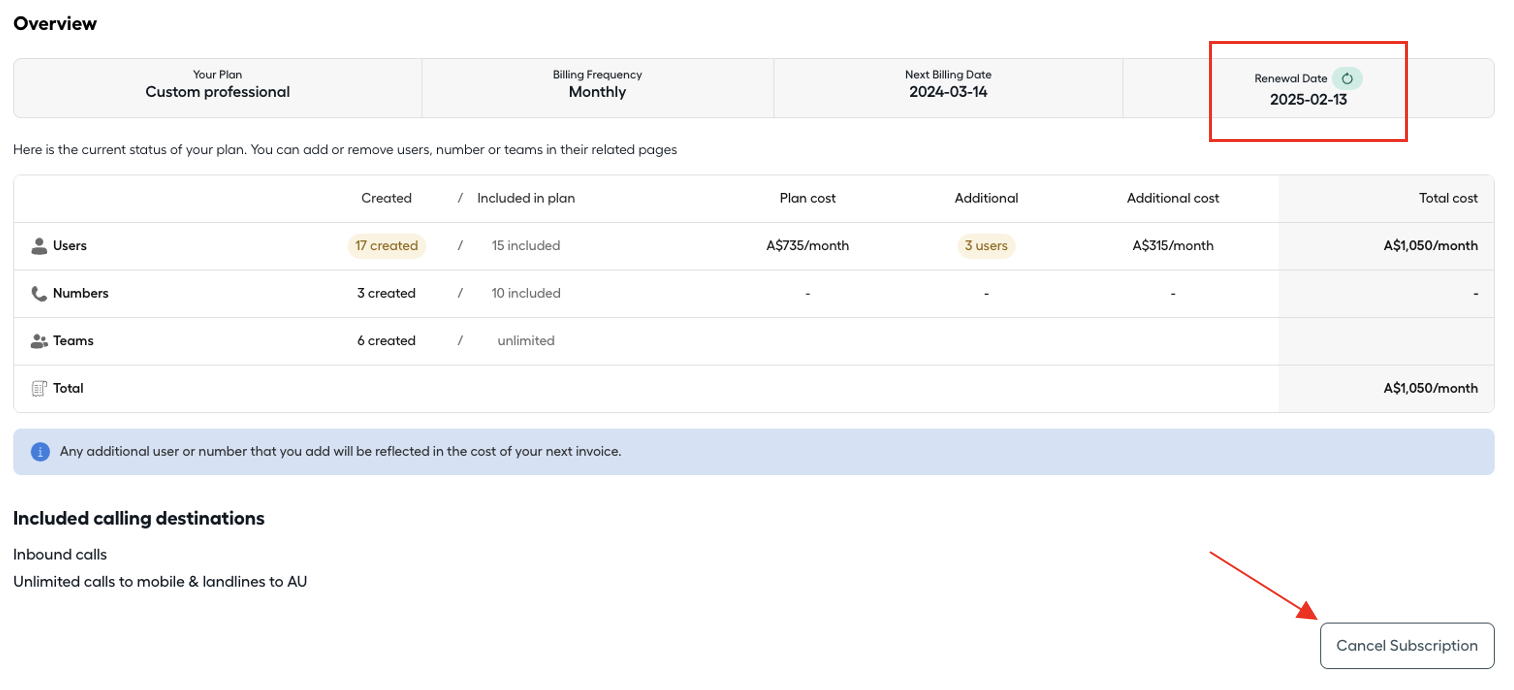The image size is (1514, 690).
Task: Click the 'Inbound calls' line
Action: (60, 554)
